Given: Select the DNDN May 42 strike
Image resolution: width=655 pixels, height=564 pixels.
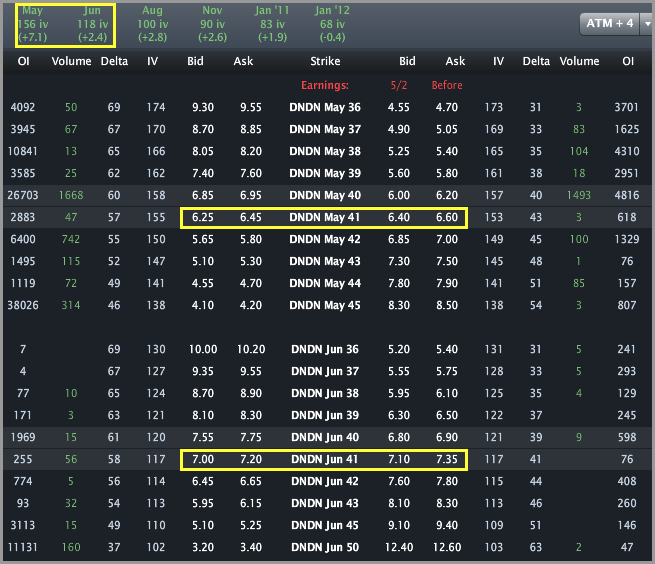Looking at the screenshot, I should click(x=325, y=239).
